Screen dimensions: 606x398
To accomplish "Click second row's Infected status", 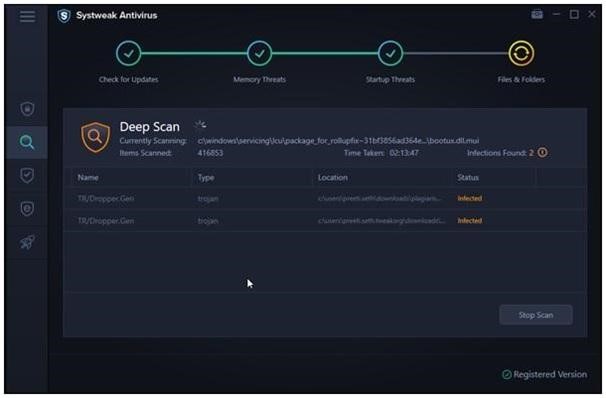I will pos(470,221).
